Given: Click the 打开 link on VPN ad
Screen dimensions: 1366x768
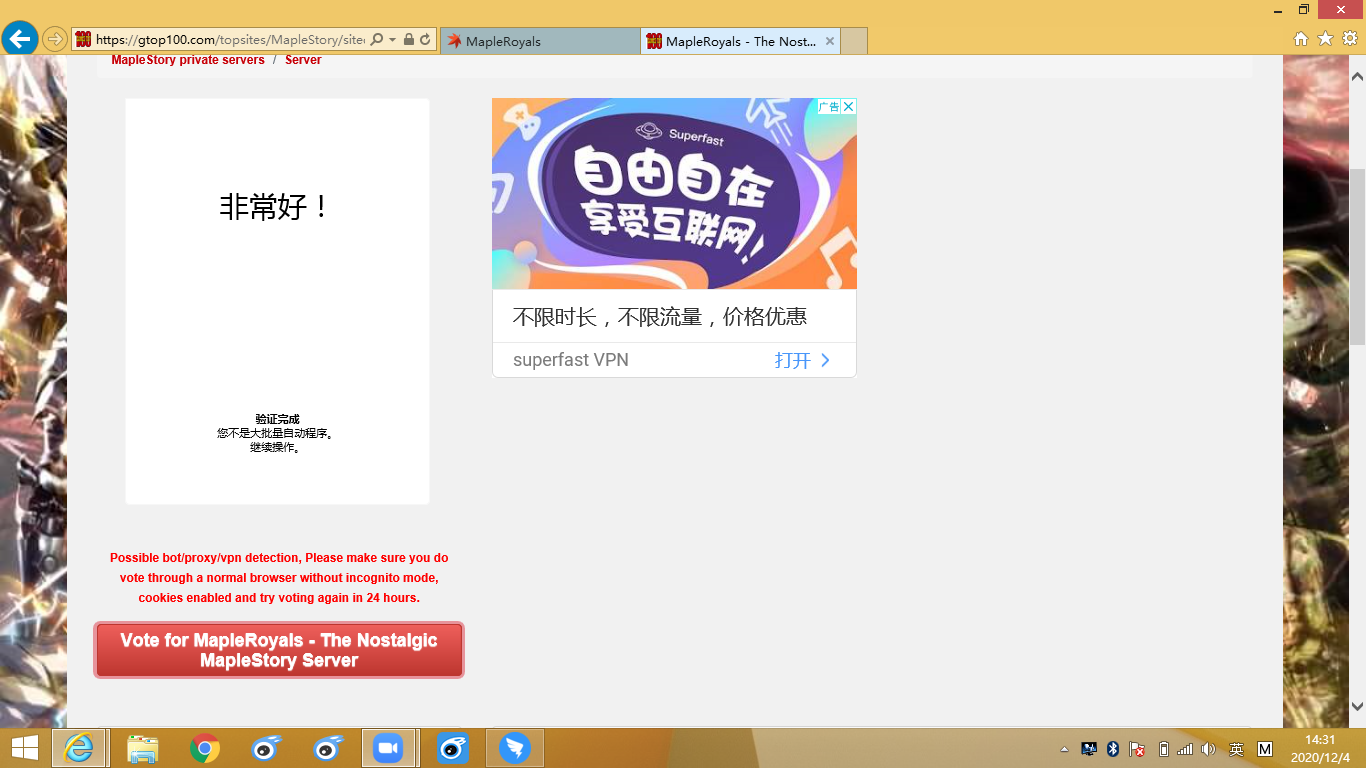Looking at the screenshot, I should click(803, 360).
